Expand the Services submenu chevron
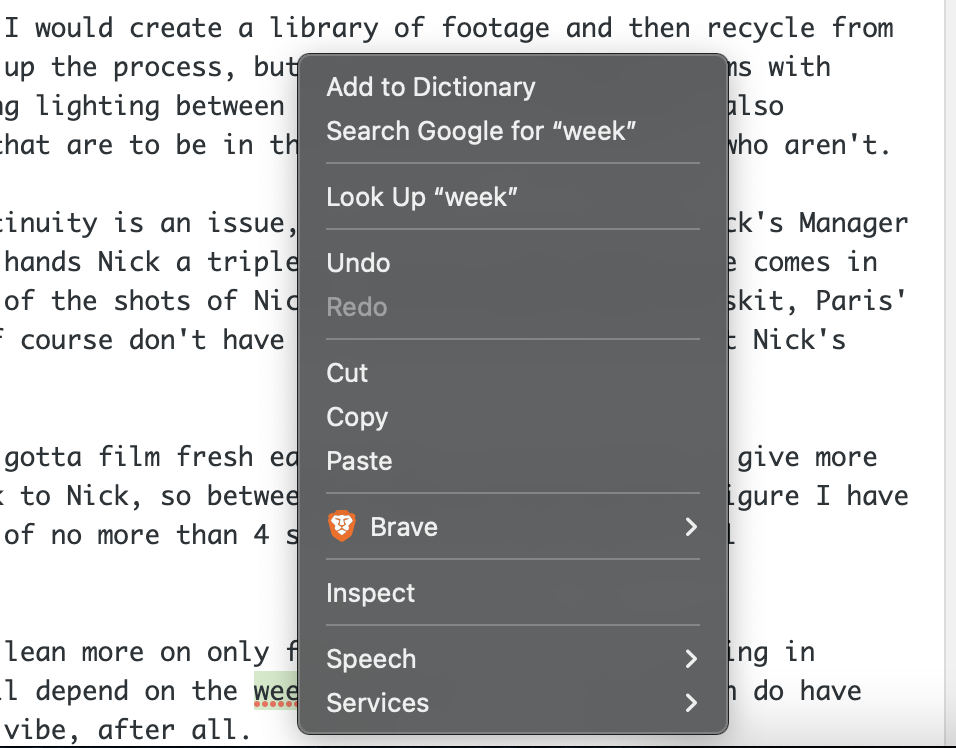The width and height of the screenshot is (956, 748). click(x=690, y=703)
